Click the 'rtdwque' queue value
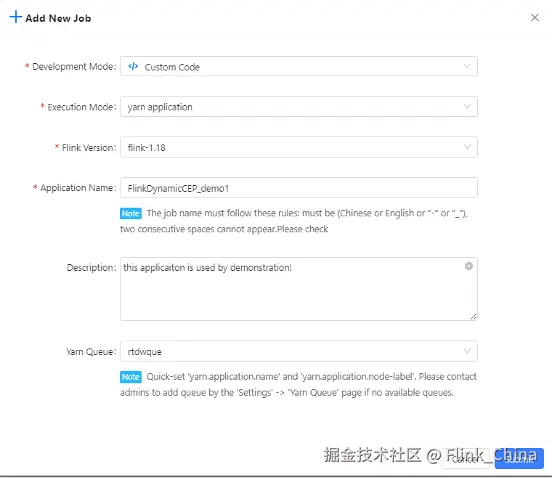The width and height of the screenshot is (552, 478). pos(144,352)
